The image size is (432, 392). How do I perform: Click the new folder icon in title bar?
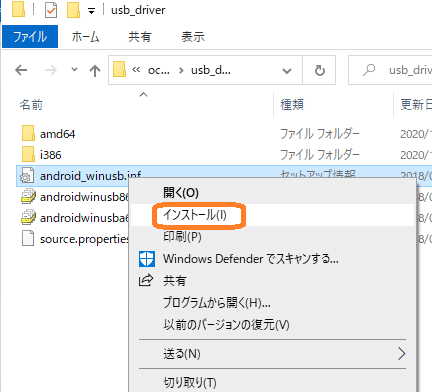[73, 10]
